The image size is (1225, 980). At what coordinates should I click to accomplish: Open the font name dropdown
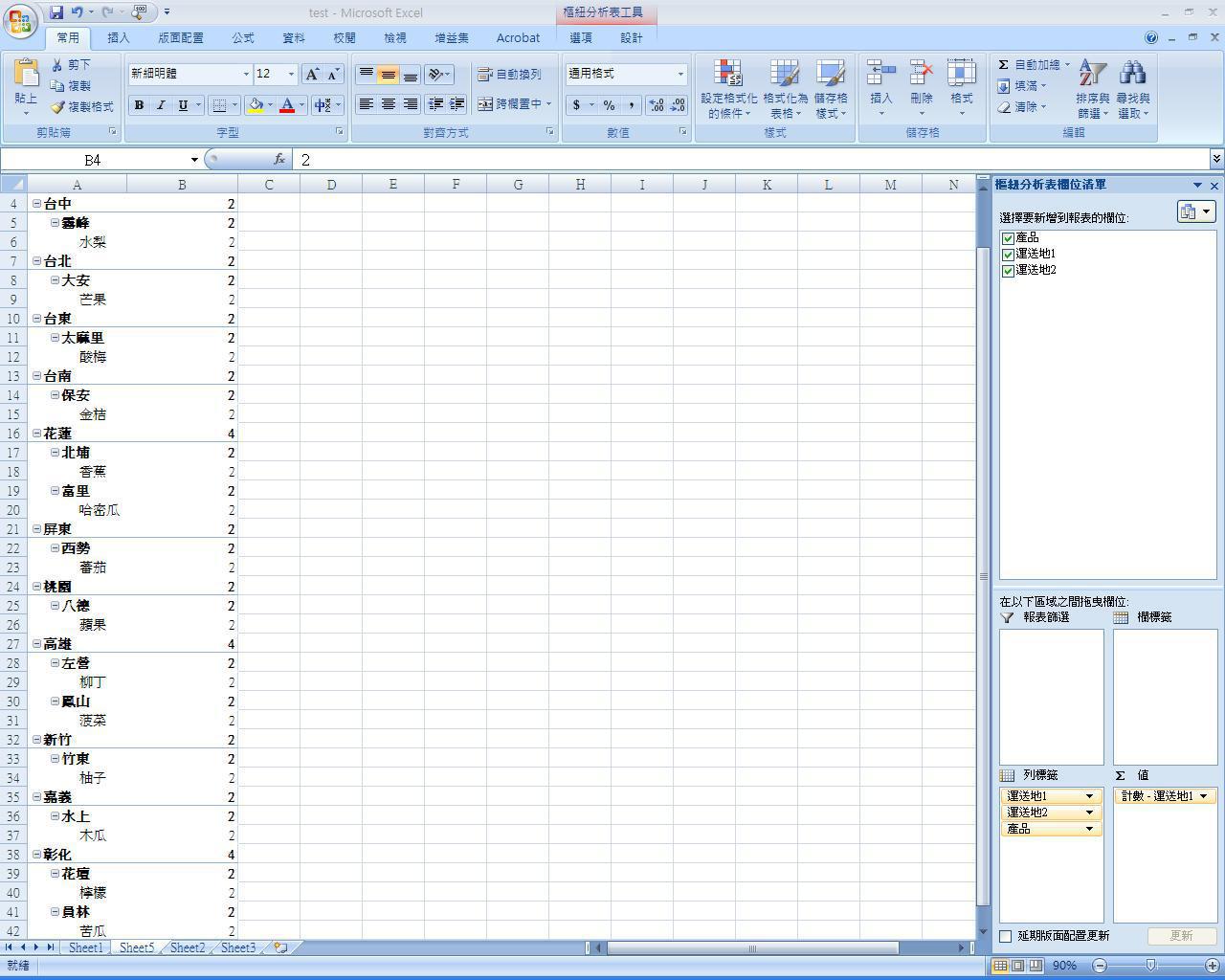pos(246,74)
